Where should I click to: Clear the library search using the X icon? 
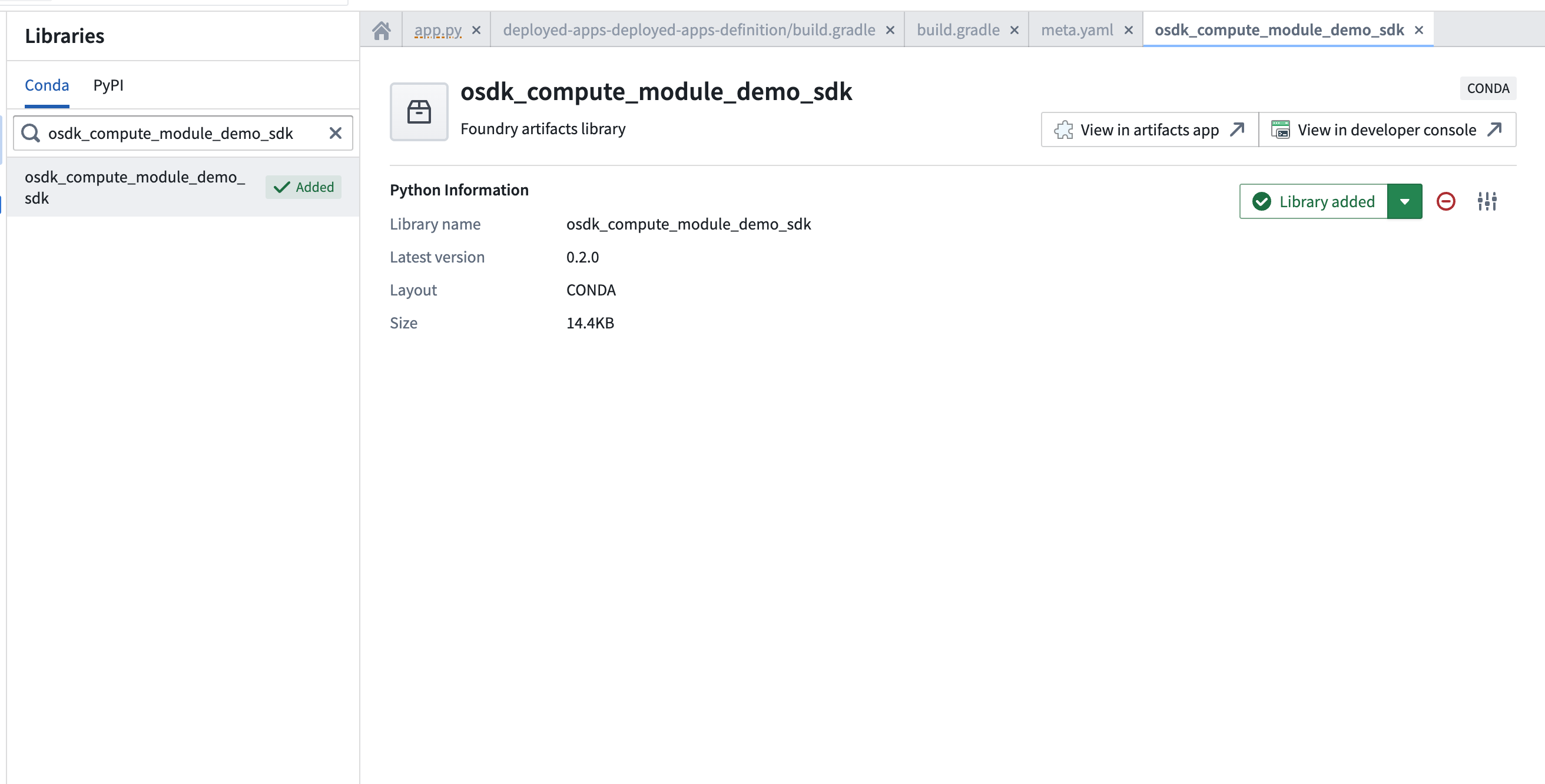(334, 133)
